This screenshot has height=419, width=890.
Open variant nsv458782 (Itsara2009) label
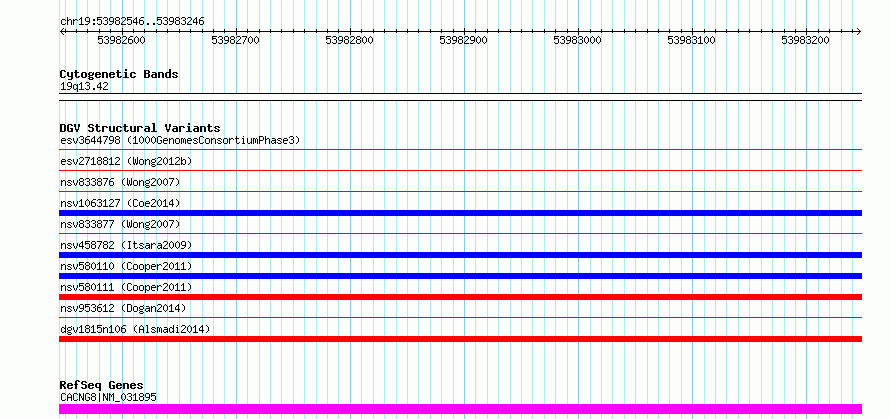click(126, 245)
